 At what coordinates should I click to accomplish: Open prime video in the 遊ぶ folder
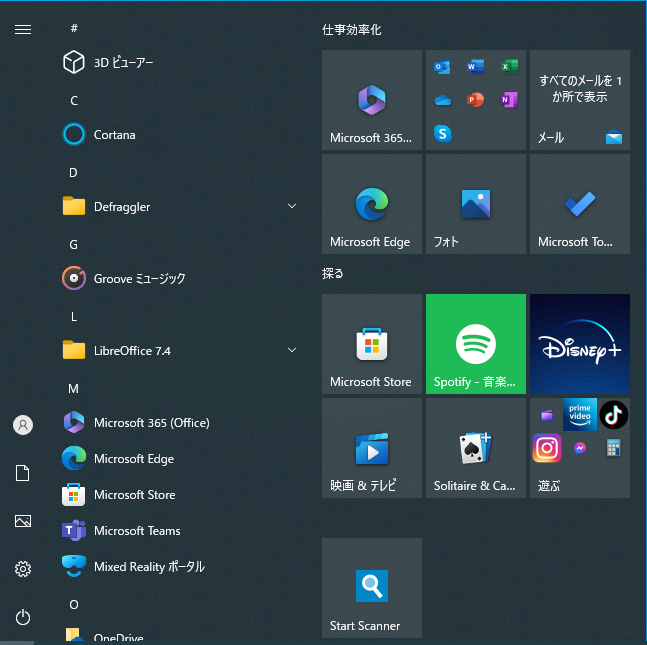[580, 414]
